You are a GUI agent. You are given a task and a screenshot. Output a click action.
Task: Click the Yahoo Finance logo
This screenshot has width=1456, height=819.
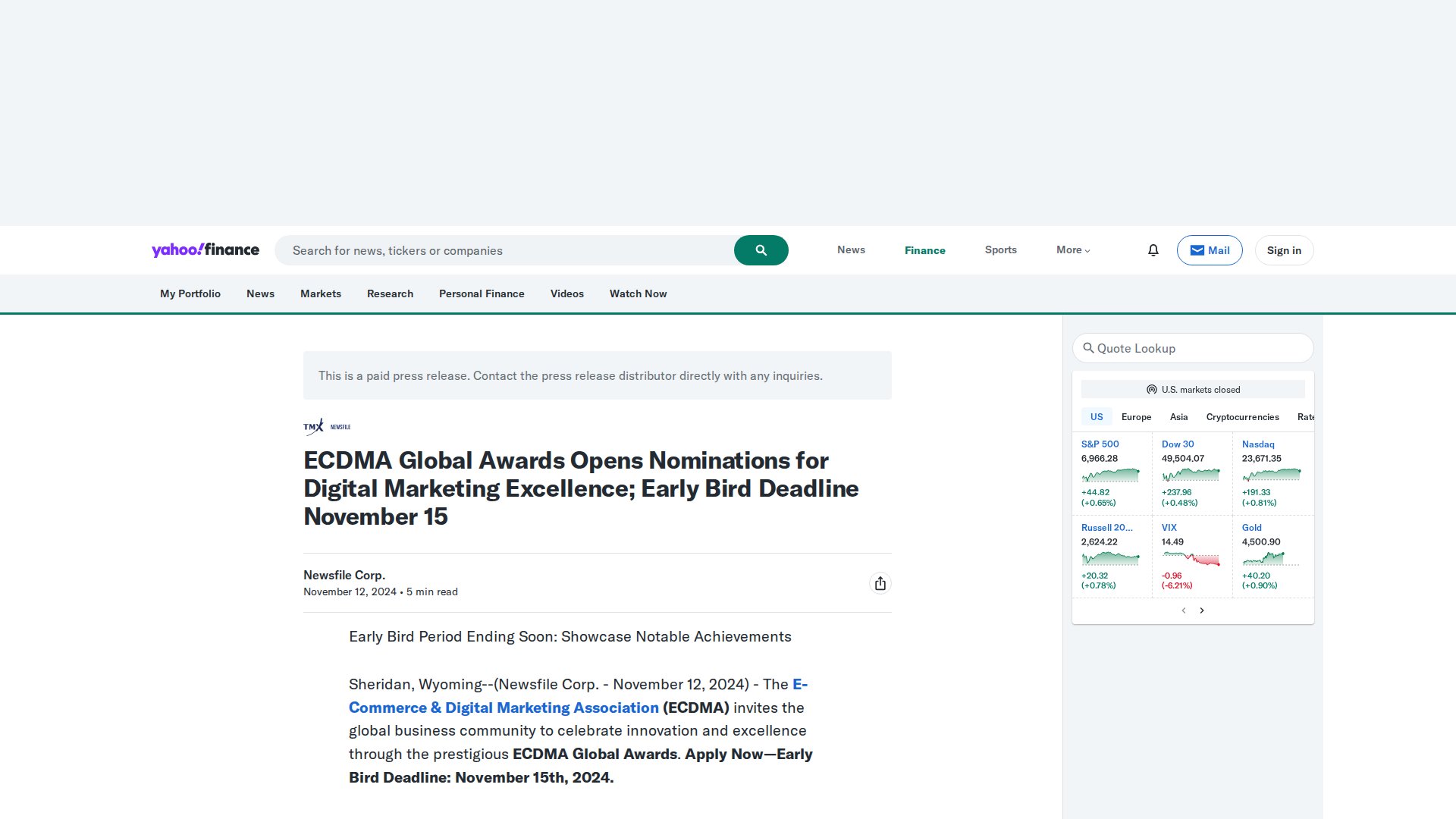pos(205,249)
